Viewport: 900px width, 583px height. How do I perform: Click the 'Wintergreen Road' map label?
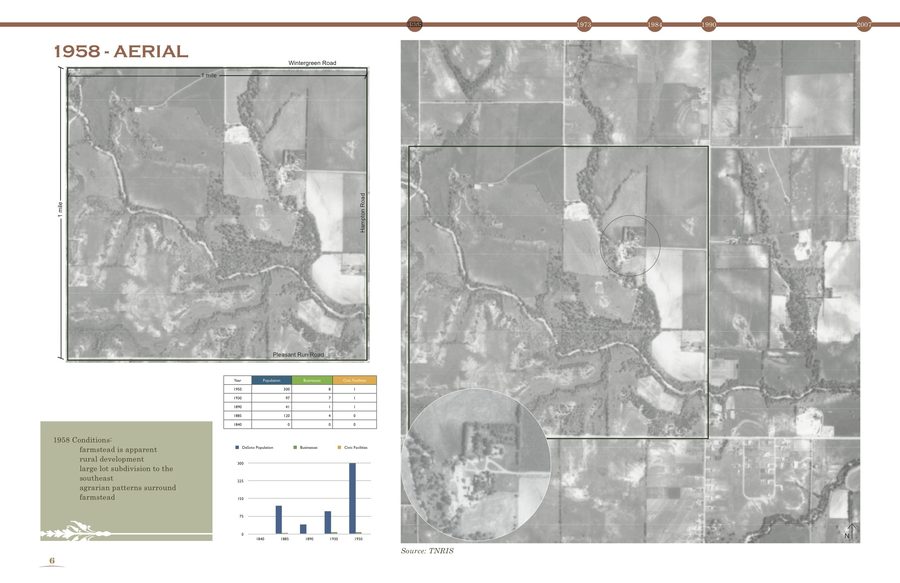click(x=312, y=63)
